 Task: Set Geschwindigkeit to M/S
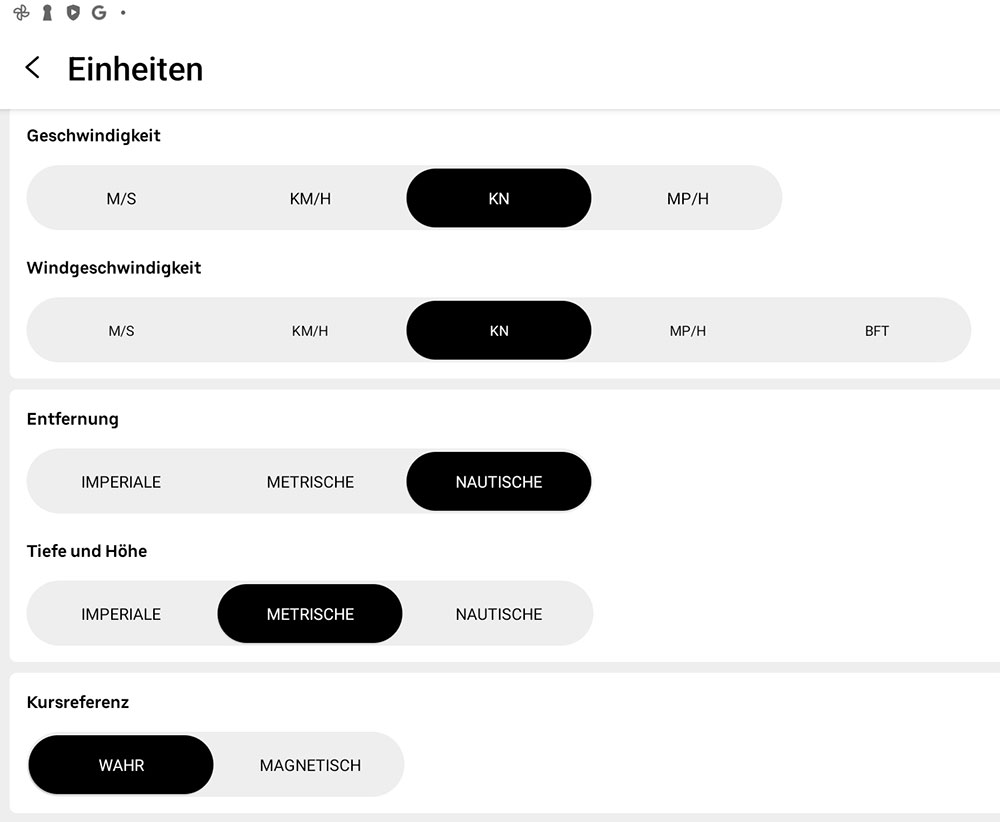pyautogui.click(x=121, y=198)
